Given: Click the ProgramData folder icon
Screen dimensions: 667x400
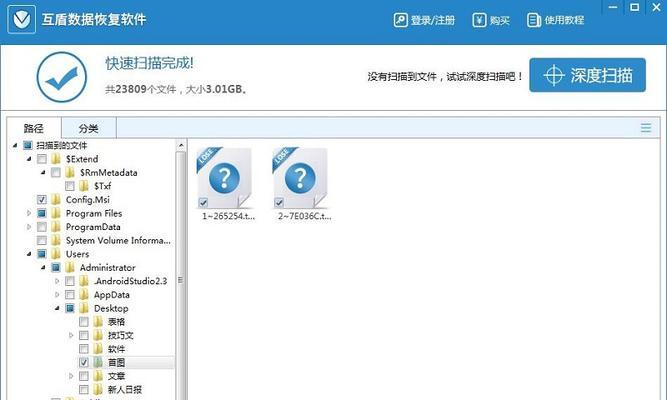Looking at the screenshot, I should [x=56, y=227].
